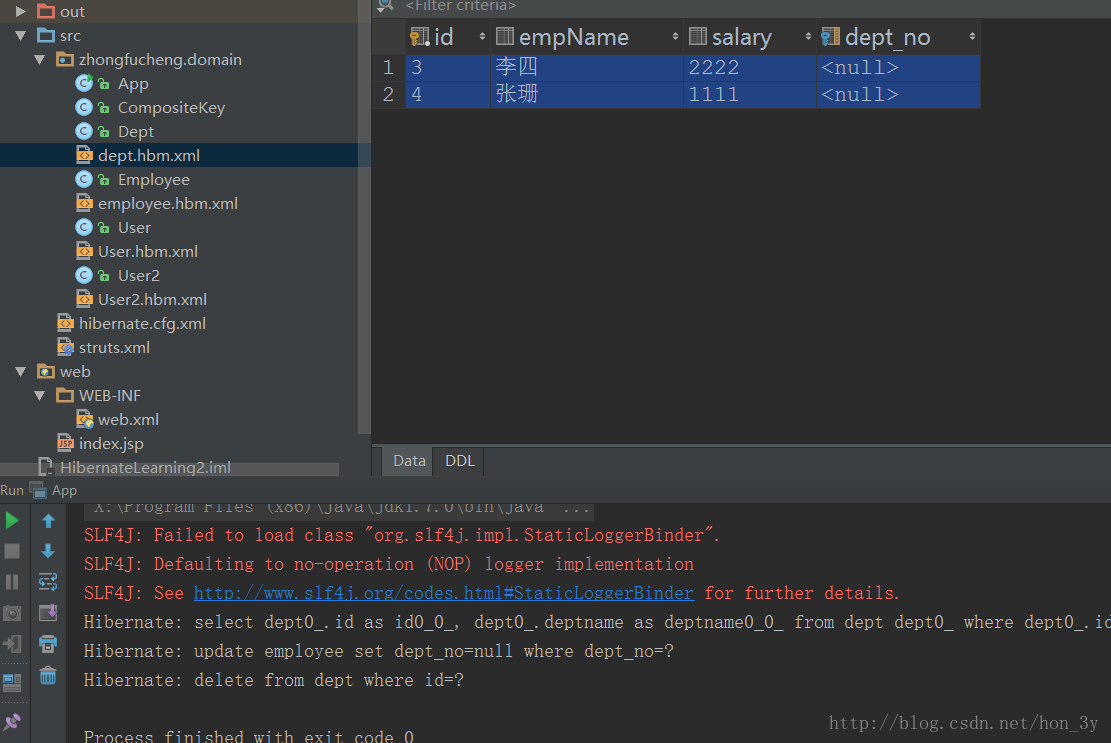Viewport: 1111px width, 743px height.
Task: Open the User class
Action: (x=134, y=227)
